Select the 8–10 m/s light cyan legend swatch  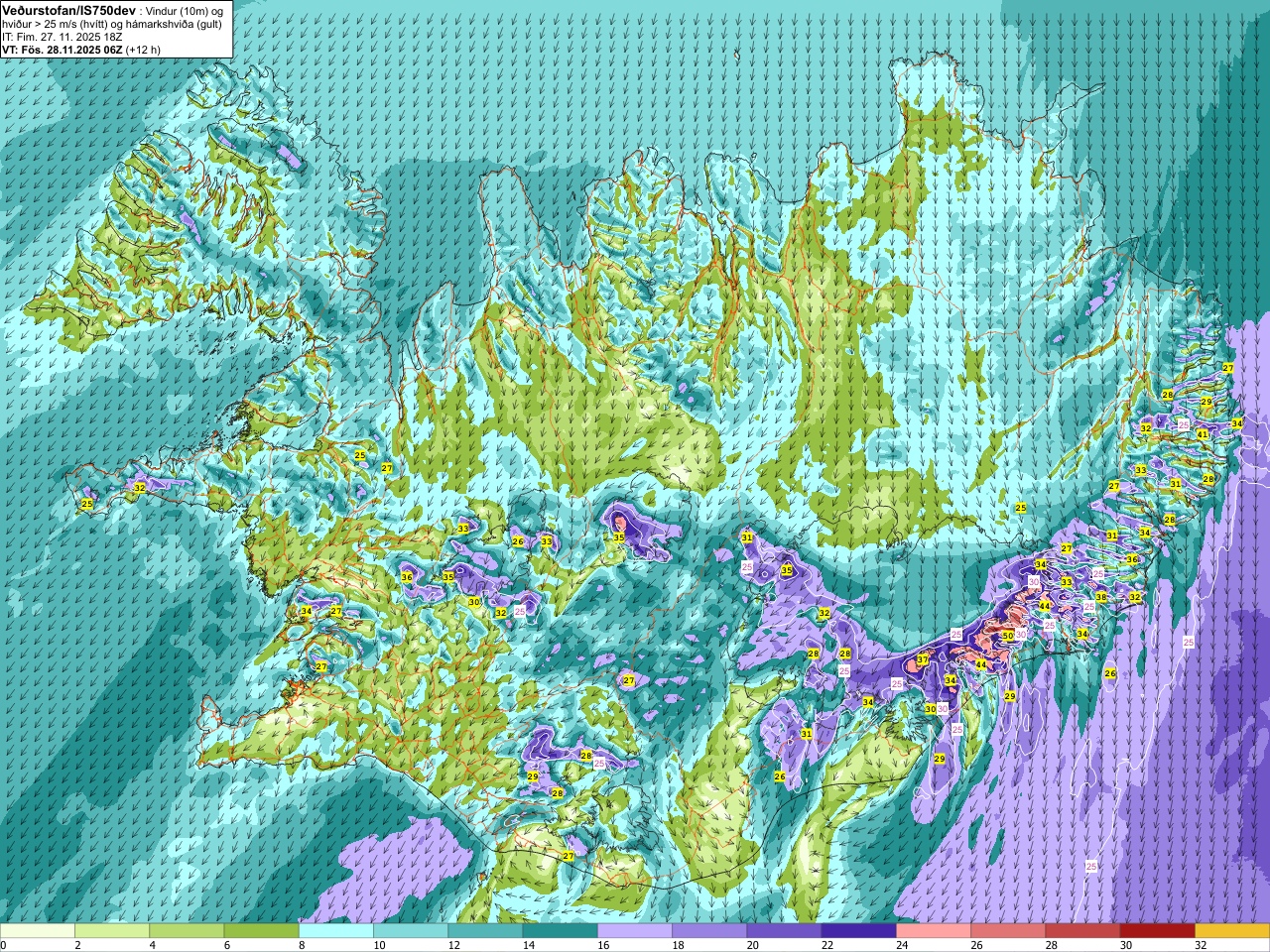[336, 931]
